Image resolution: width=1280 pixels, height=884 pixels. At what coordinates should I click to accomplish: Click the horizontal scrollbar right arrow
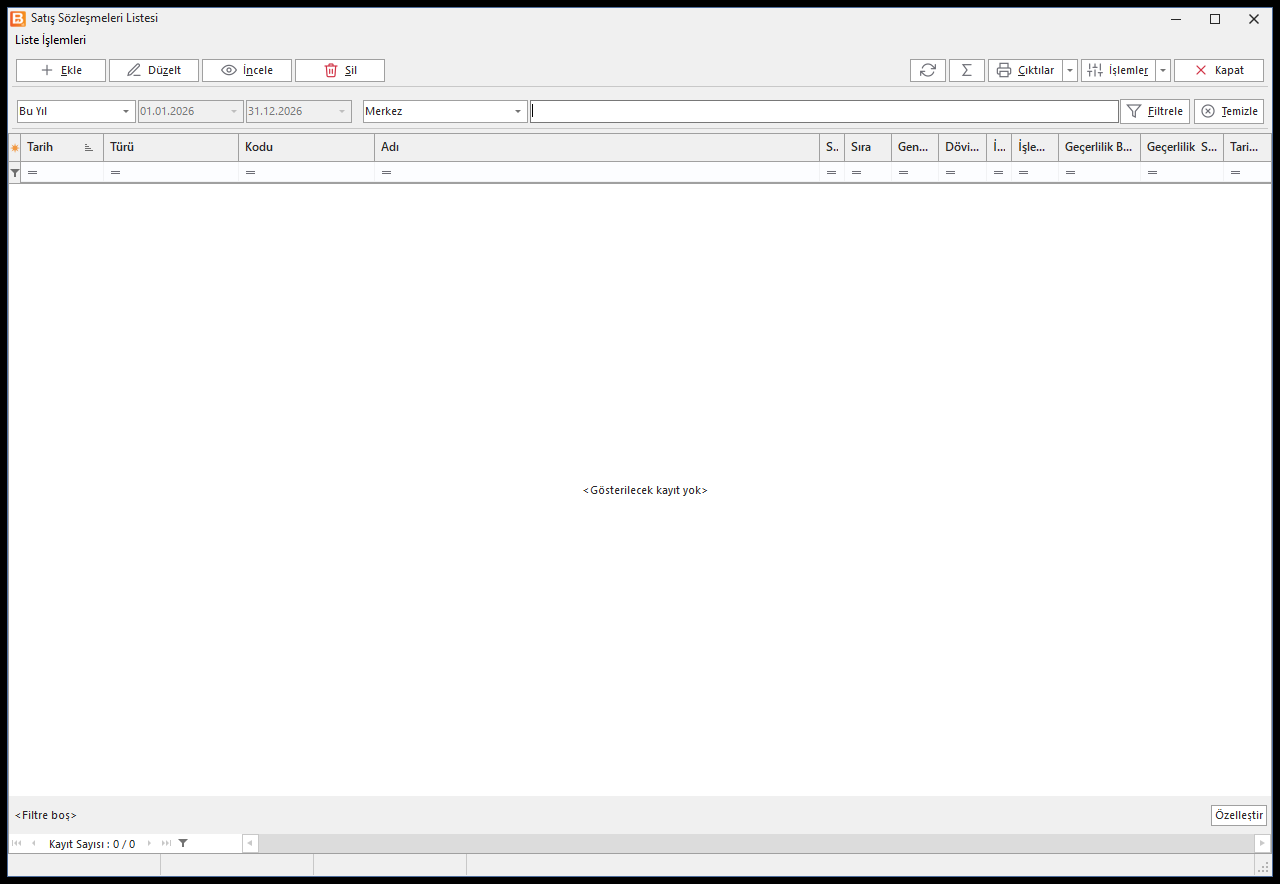point(1262,843)
